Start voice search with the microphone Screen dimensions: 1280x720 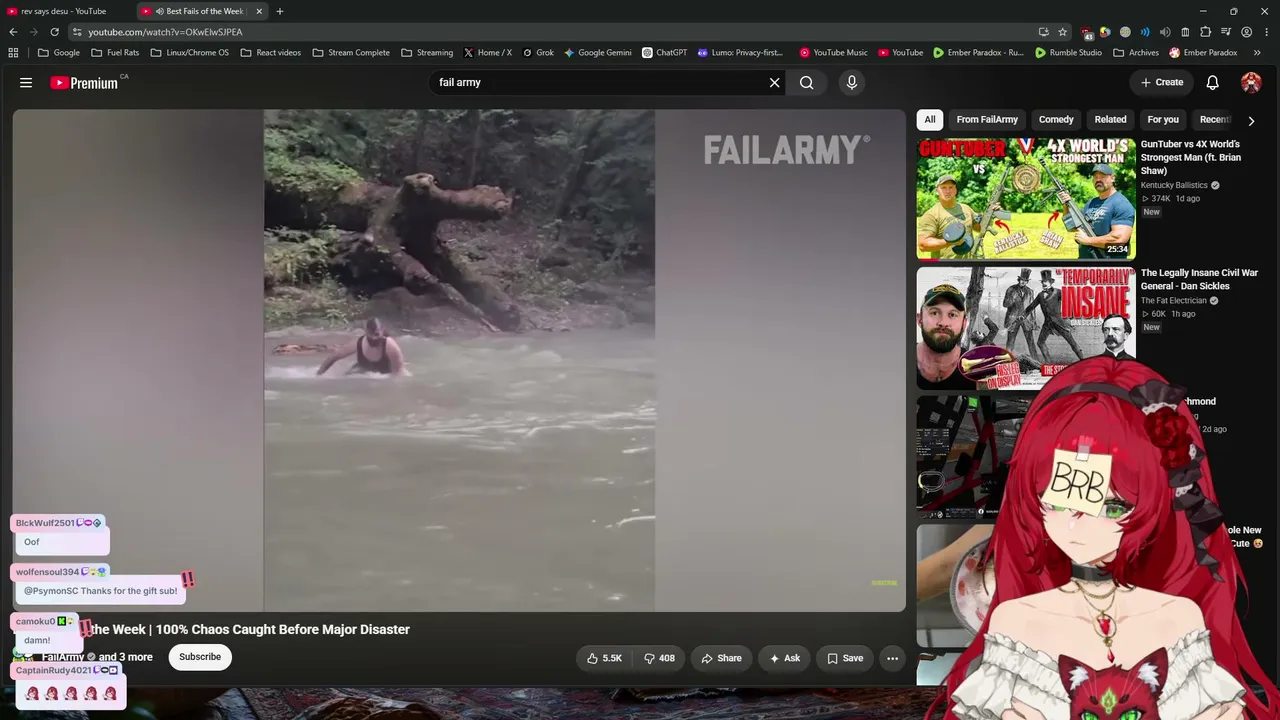click(x=852, y=83)
